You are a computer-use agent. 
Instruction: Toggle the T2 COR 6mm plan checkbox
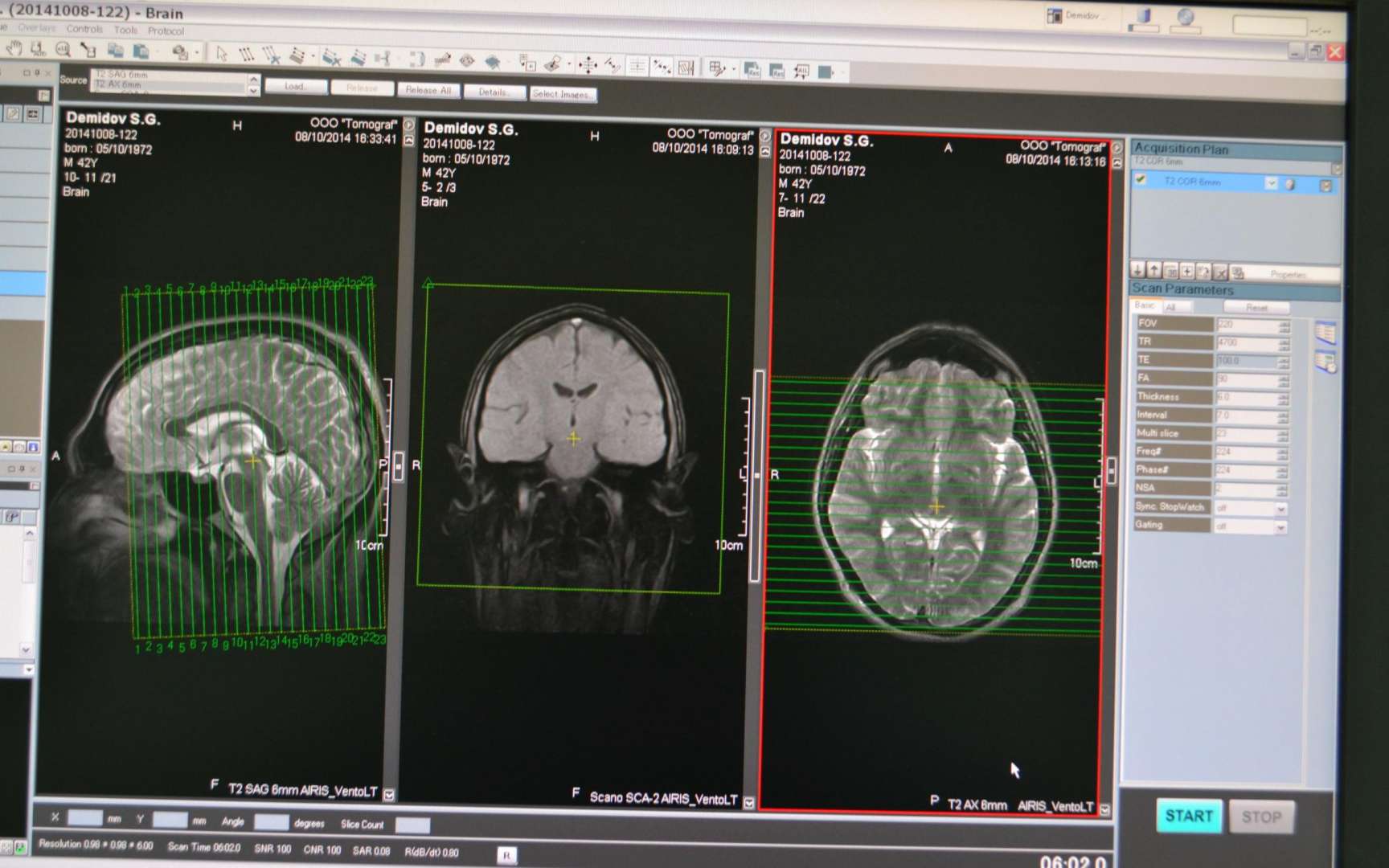pos(1140,180)
